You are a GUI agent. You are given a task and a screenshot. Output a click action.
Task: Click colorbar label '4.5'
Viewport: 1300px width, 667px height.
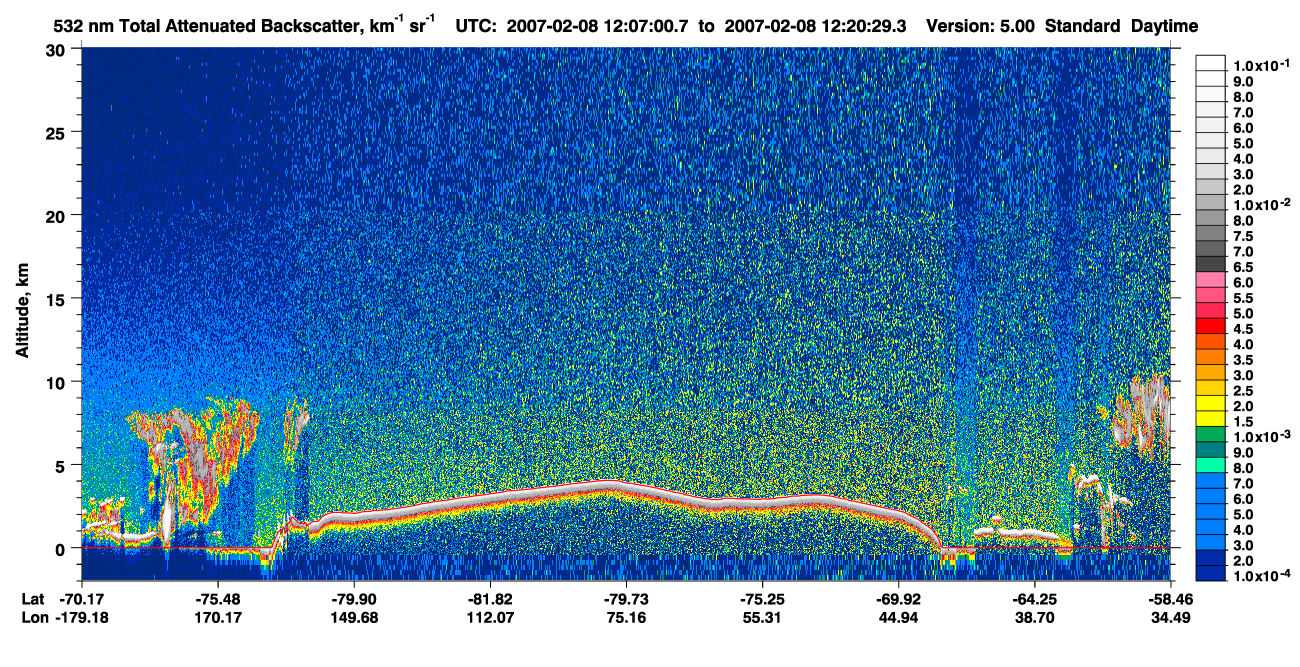point(1243,330)
